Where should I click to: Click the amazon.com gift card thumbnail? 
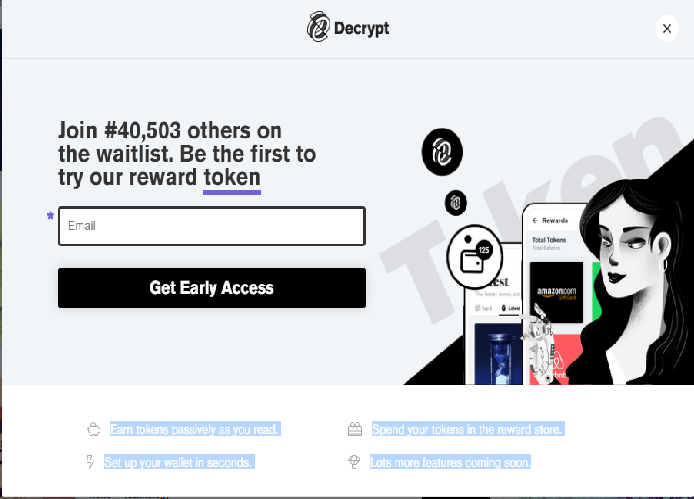(556, 292)
